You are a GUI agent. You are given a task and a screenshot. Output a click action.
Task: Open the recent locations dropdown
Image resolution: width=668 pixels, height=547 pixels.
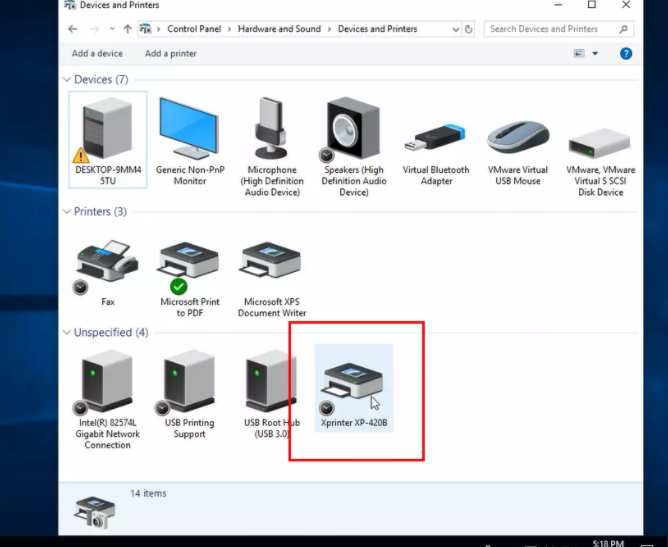(112, 29)
